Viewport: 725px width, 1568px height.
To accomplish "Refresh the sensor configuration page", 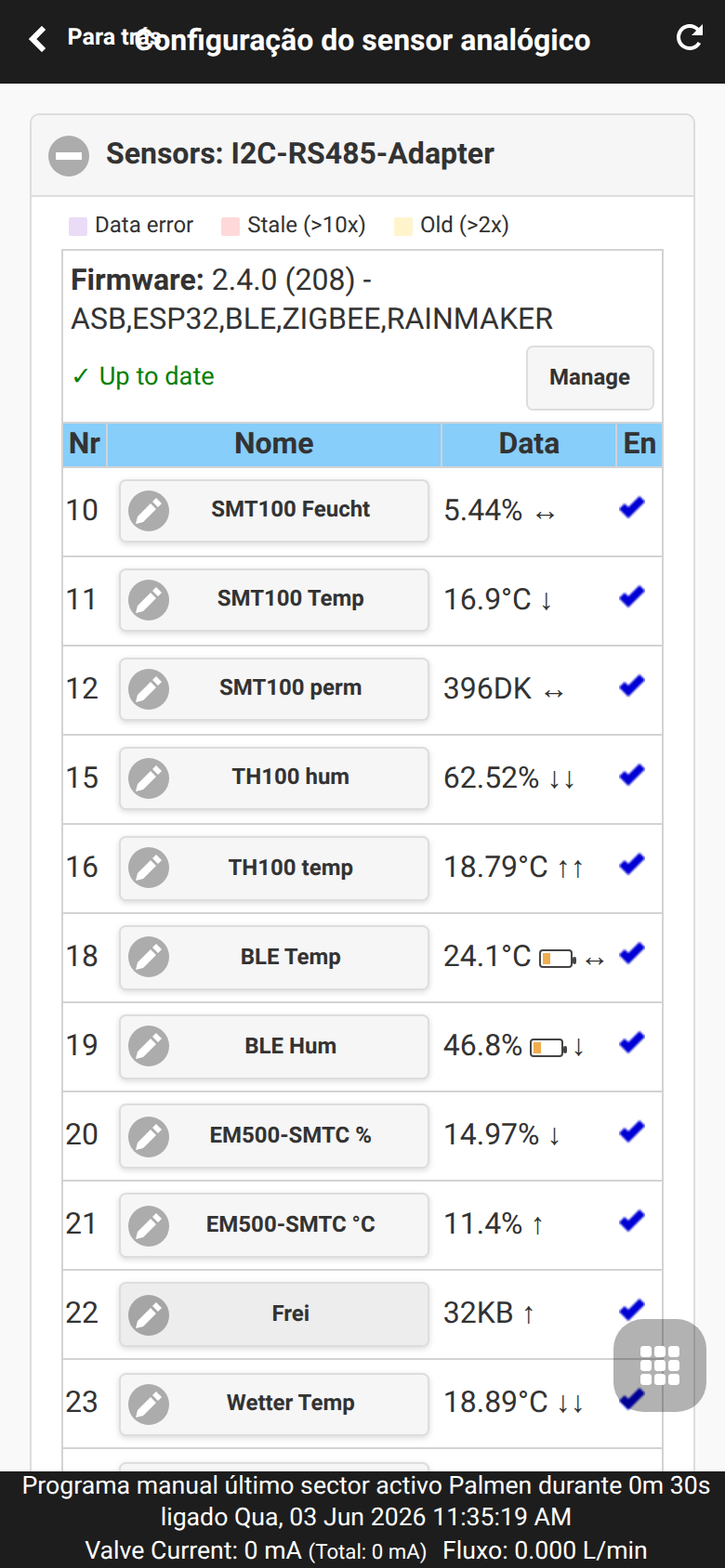I will [689, 38].
